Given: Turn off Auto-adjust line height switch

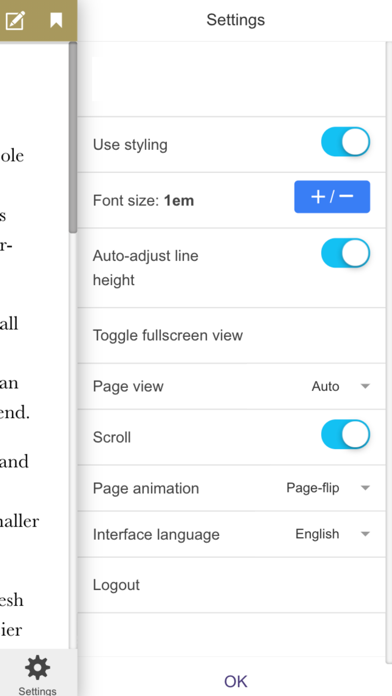Looking at the screenshot, I should (x=345, y=253).
